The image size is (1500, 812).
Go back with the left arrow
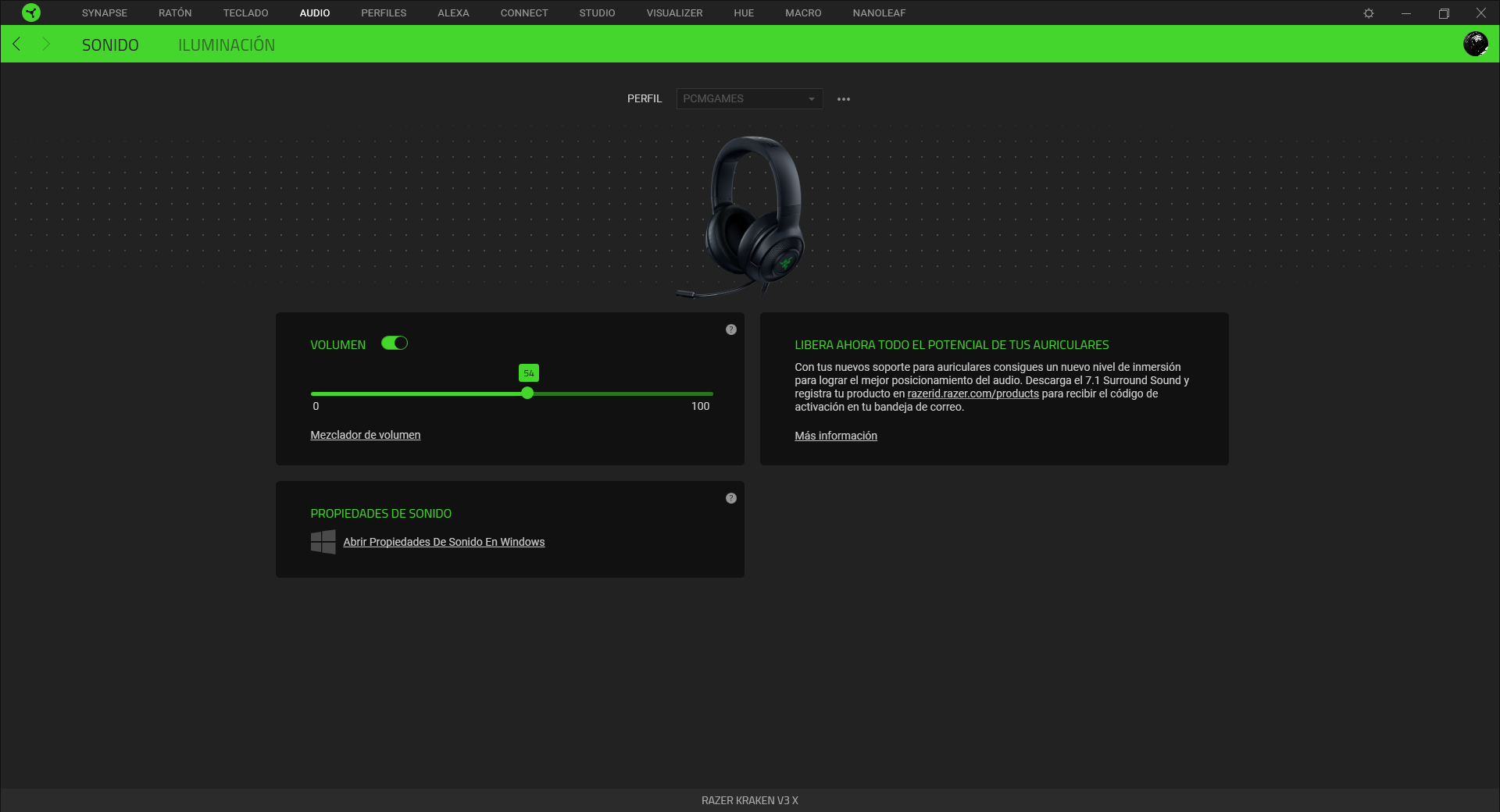click(16, 44)
